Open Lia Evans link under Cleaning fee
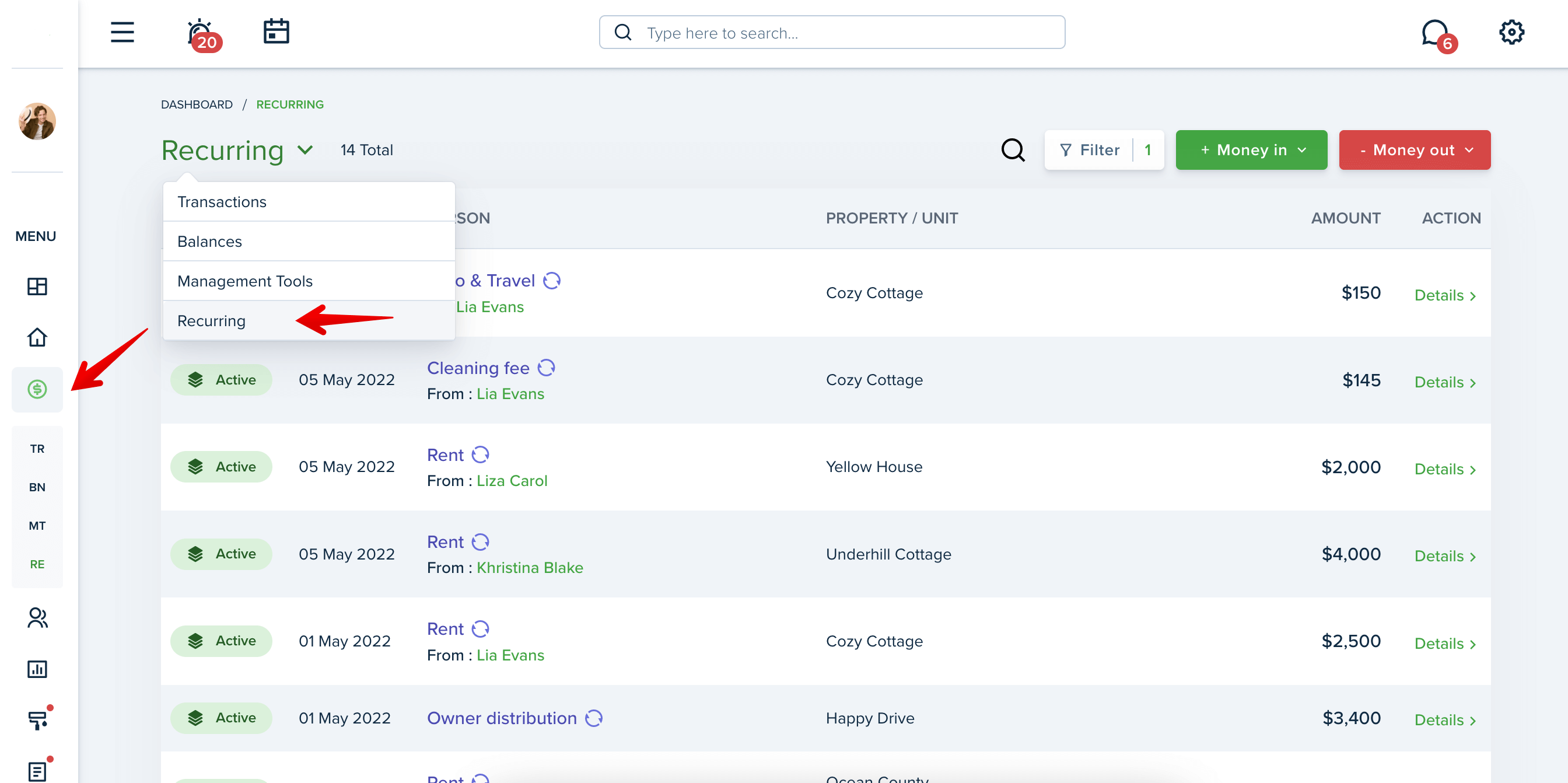Screen dimensions: 1568x783 [510, 394]
